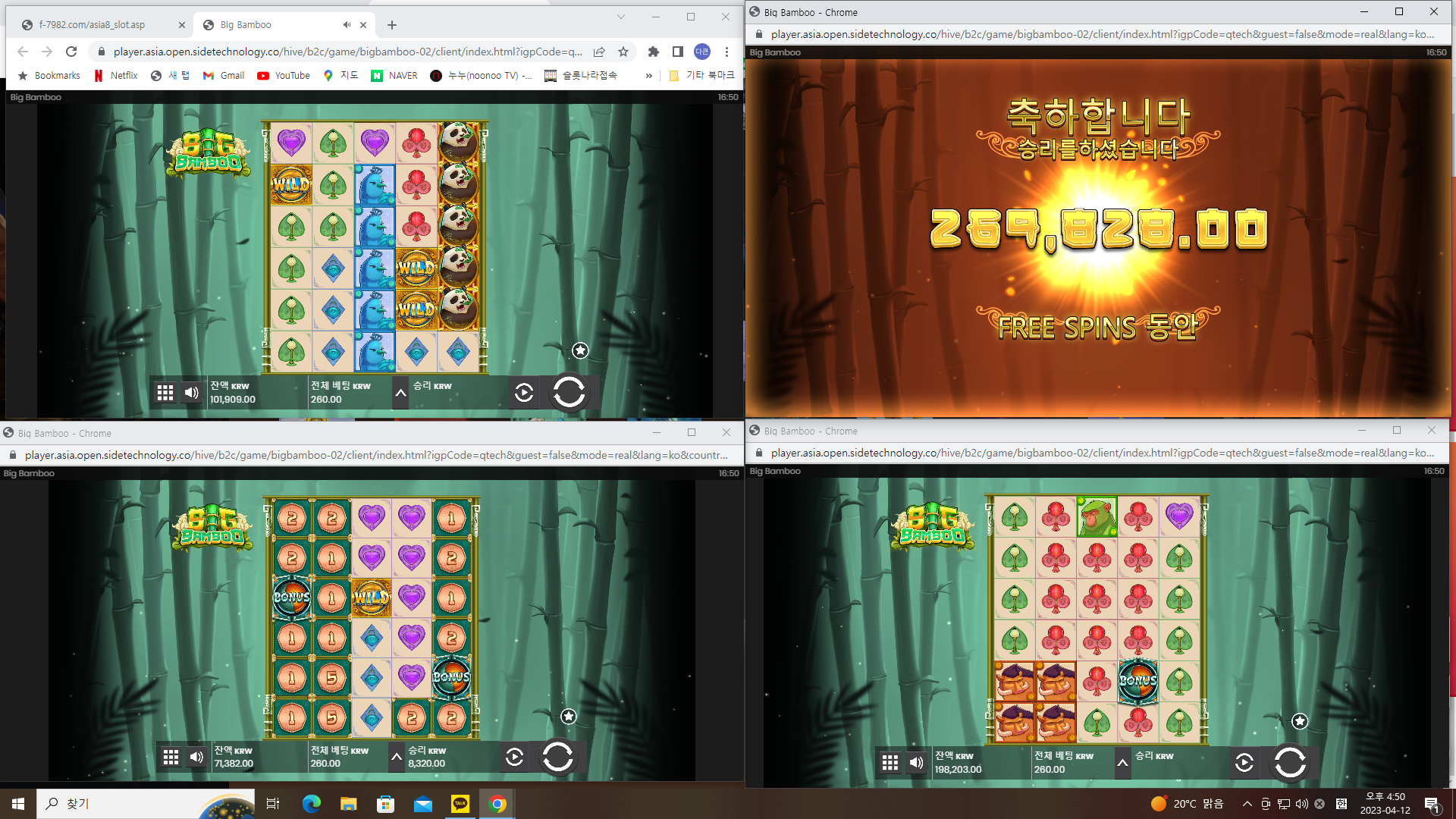Open the 지도 maps bookmark

point(340,75)
